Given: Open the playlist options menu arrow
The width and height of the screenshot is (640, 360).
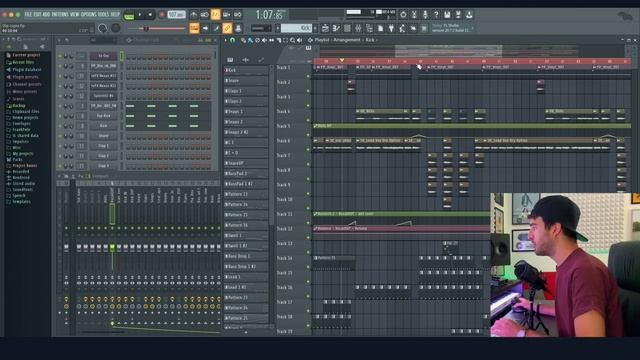Looking at the screenshot, I should (226, 40).
